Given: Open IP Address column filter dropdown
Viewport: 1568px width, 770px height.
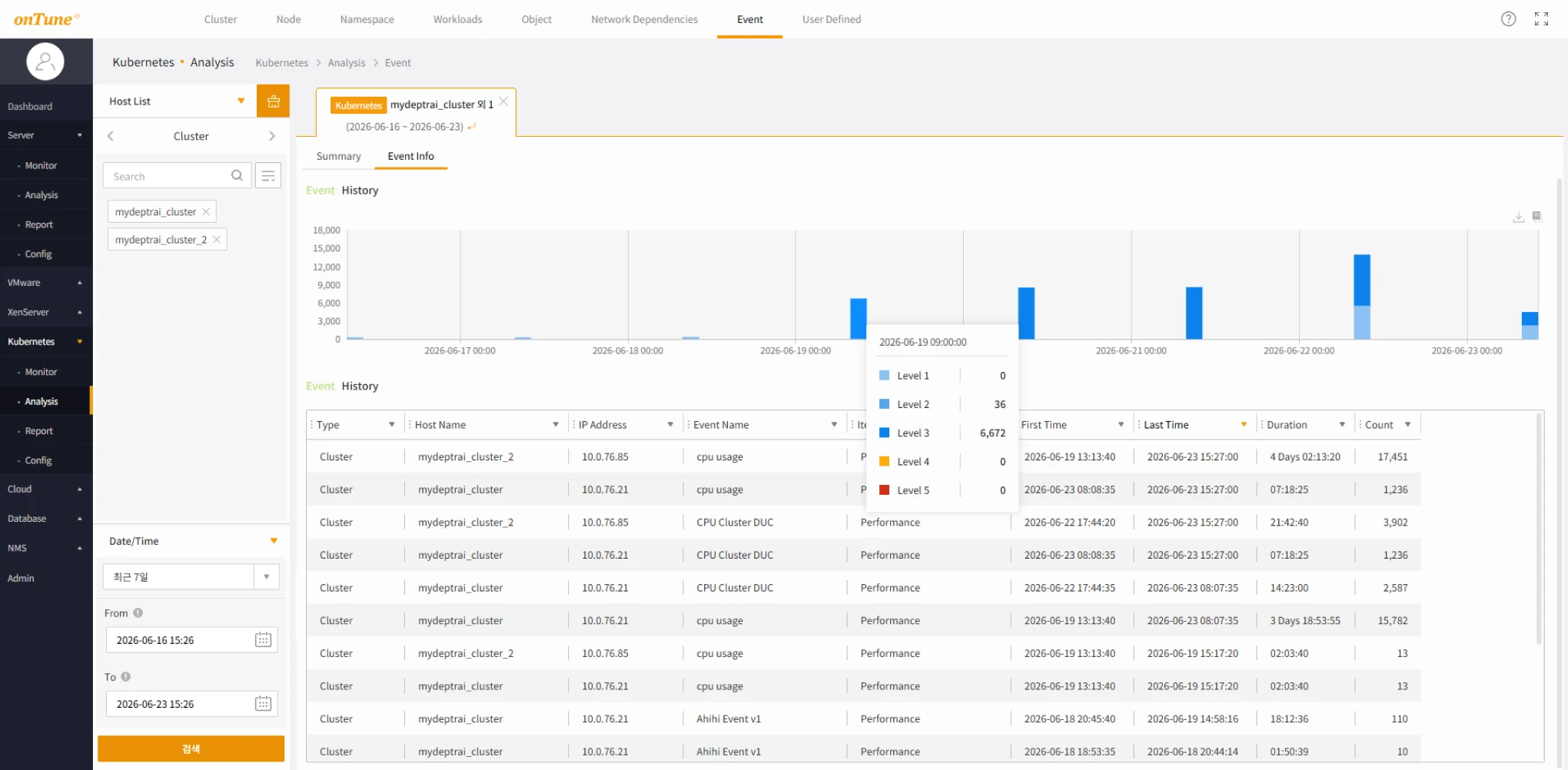Looking at the screenshot, I should [670, 425].
